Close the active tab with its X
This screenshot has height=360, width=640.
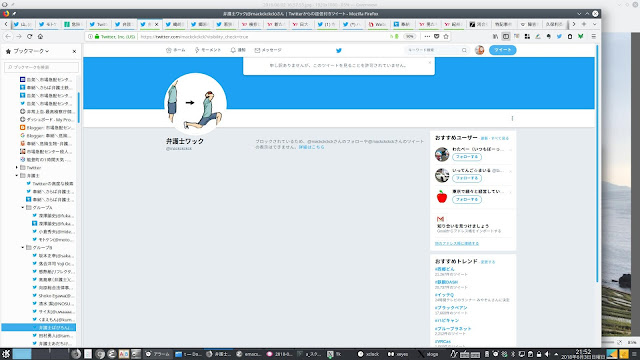tap(156, 24)
